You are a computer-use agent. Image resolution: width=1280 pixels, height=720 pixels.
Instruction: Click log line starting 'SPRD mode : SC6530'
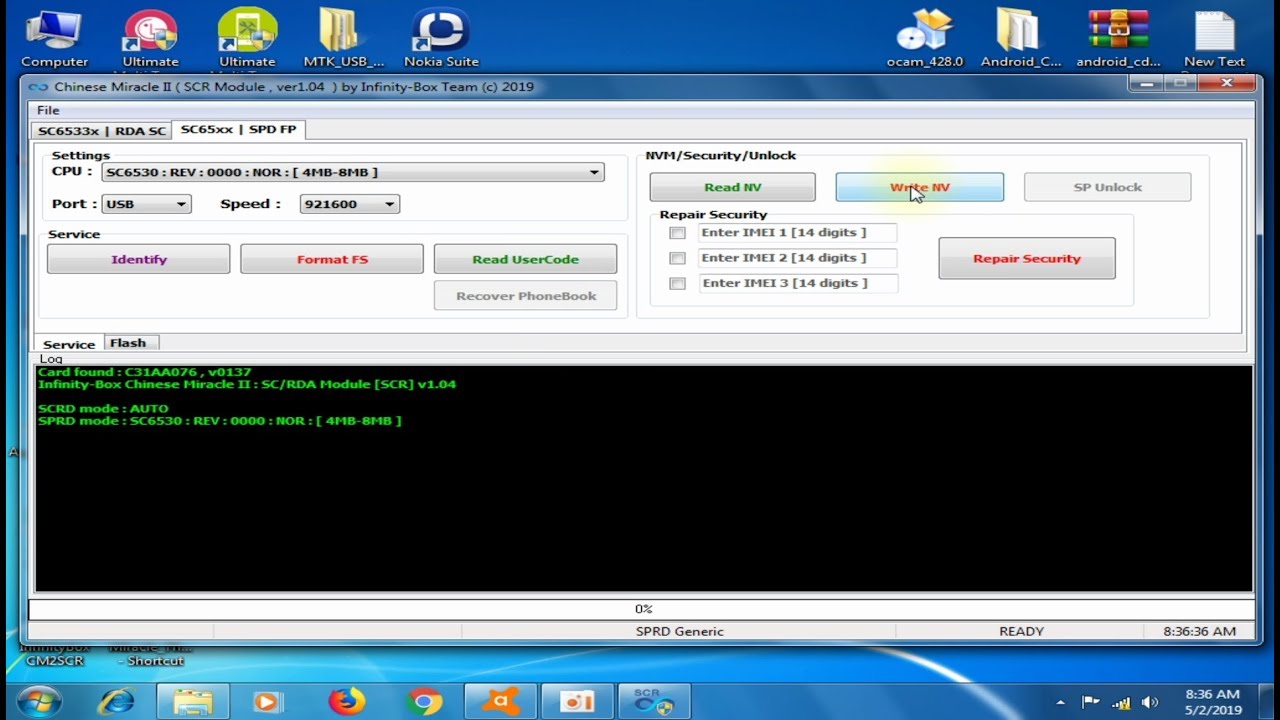pyautogui.click(x=219, y=421)
